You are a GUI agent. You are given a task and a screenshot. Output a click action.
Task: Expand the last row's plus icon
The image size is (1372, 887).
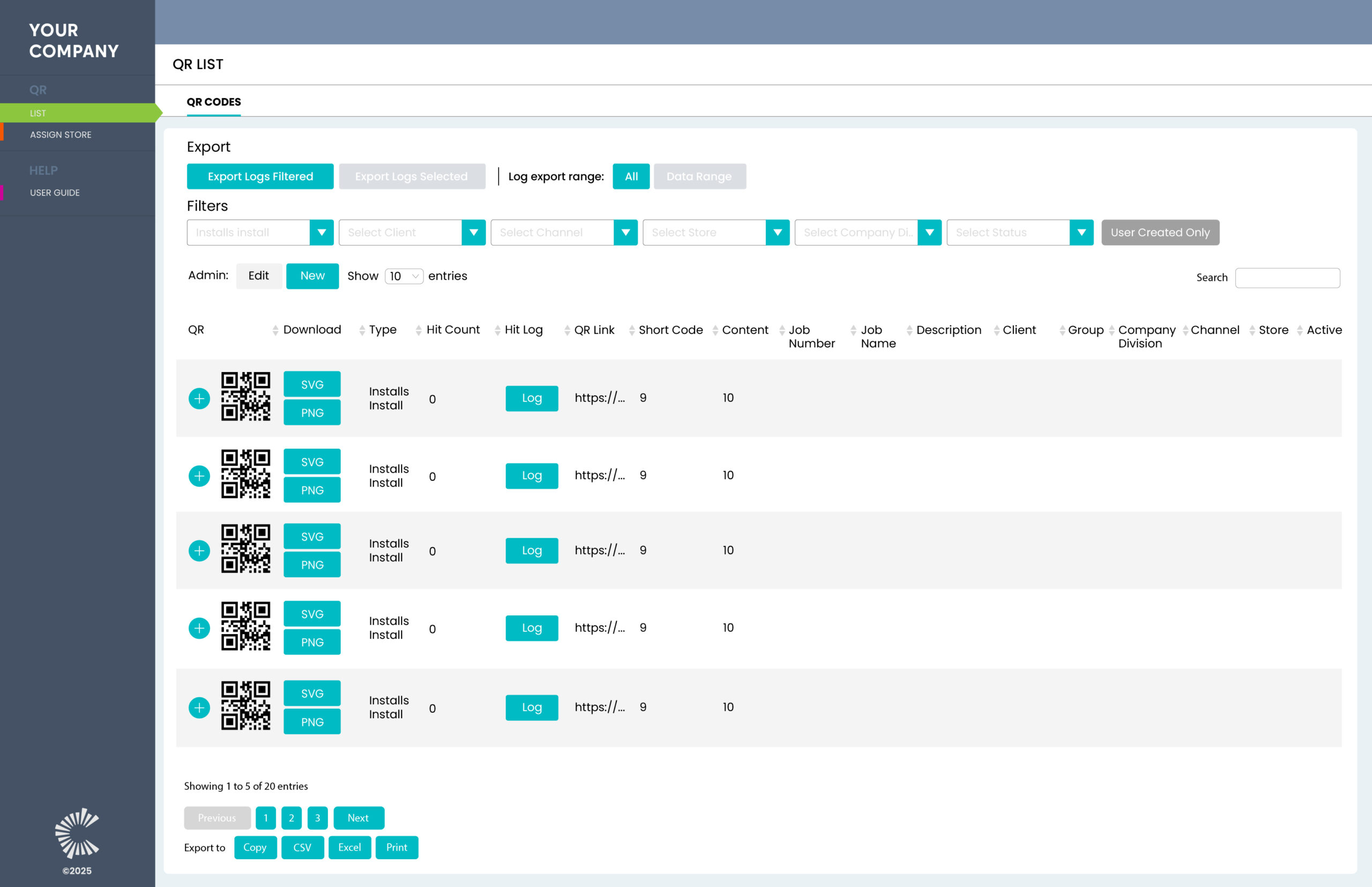coord(199,707)
